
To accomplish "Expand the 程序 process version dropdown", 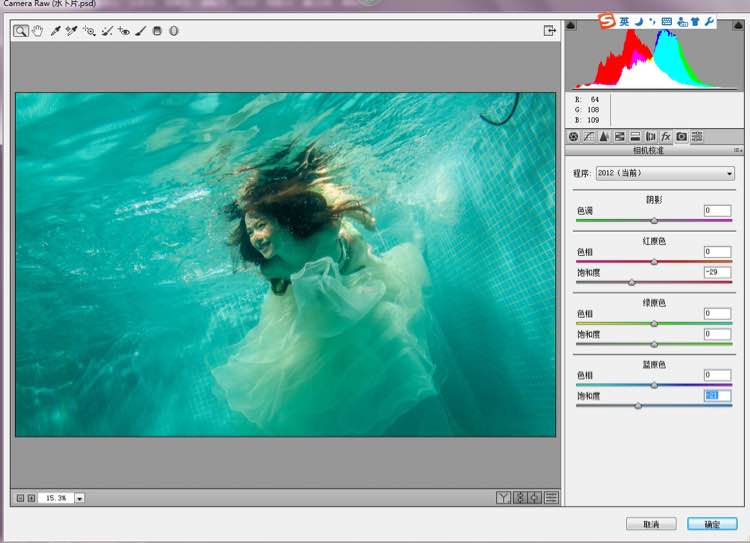I will (x=665, y=173).
